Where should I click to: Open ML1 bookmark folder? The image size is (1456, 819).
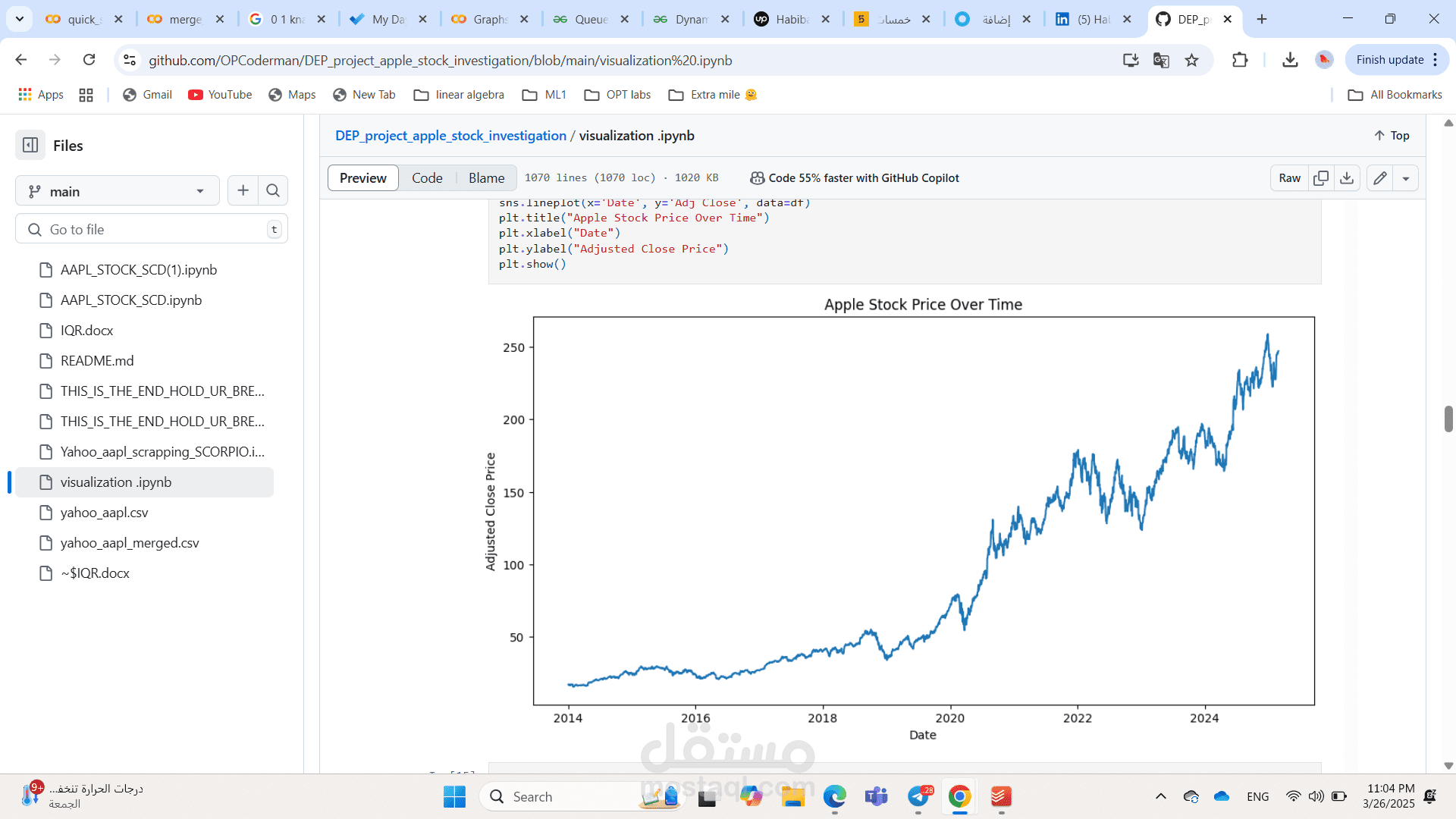544,94
